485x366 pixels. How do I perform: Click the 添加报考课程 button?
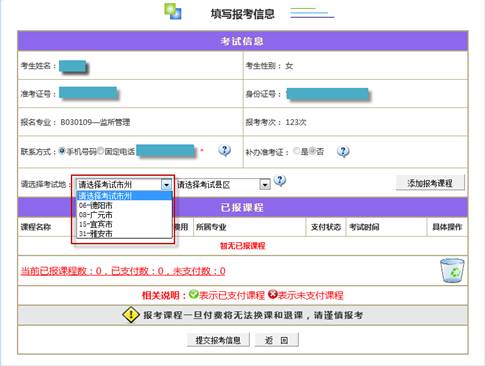click(430, 183)
